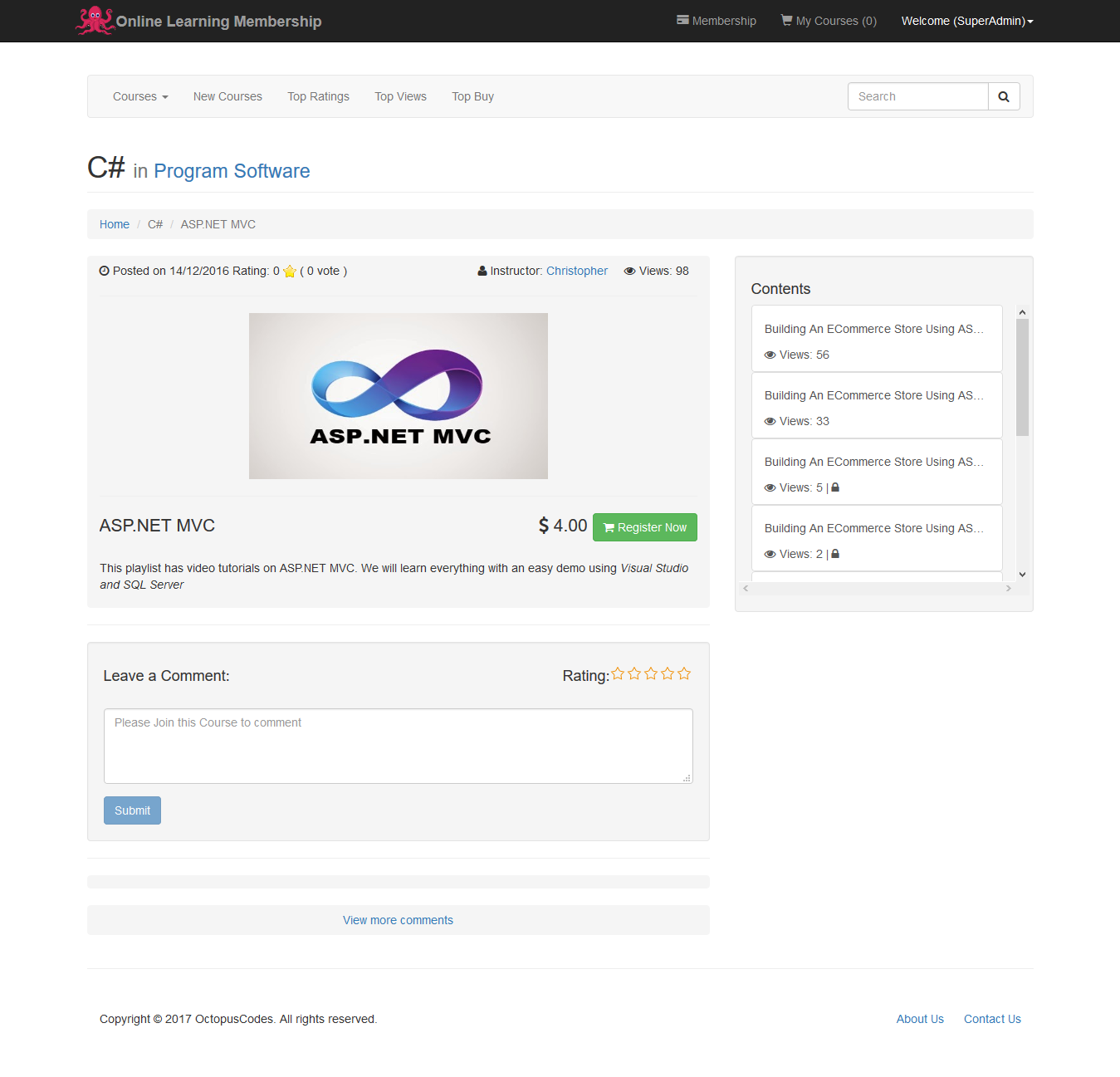Click the octopus logo icon

click(x=95, y=21)
